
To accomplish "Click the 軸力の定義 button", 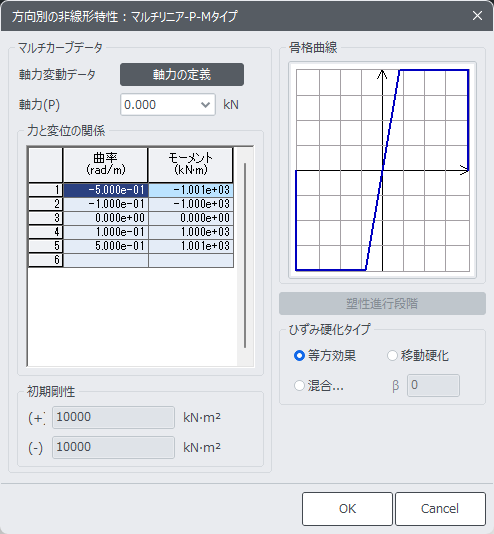I will (182, 74).
